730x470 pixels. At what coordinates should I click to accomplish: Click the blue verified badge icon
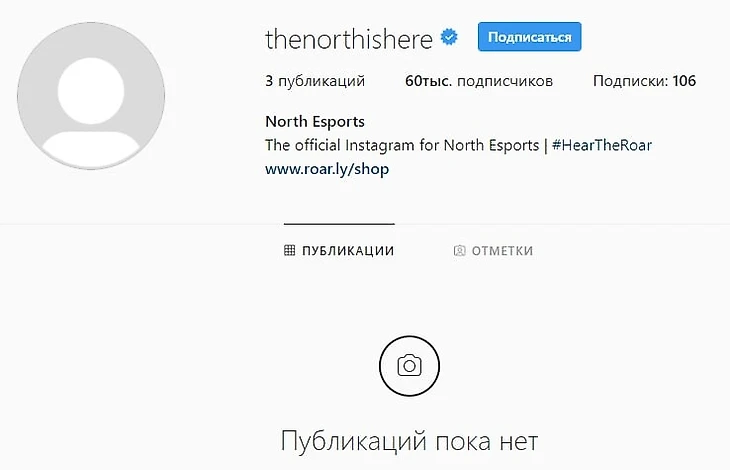[x=449, y=37]
